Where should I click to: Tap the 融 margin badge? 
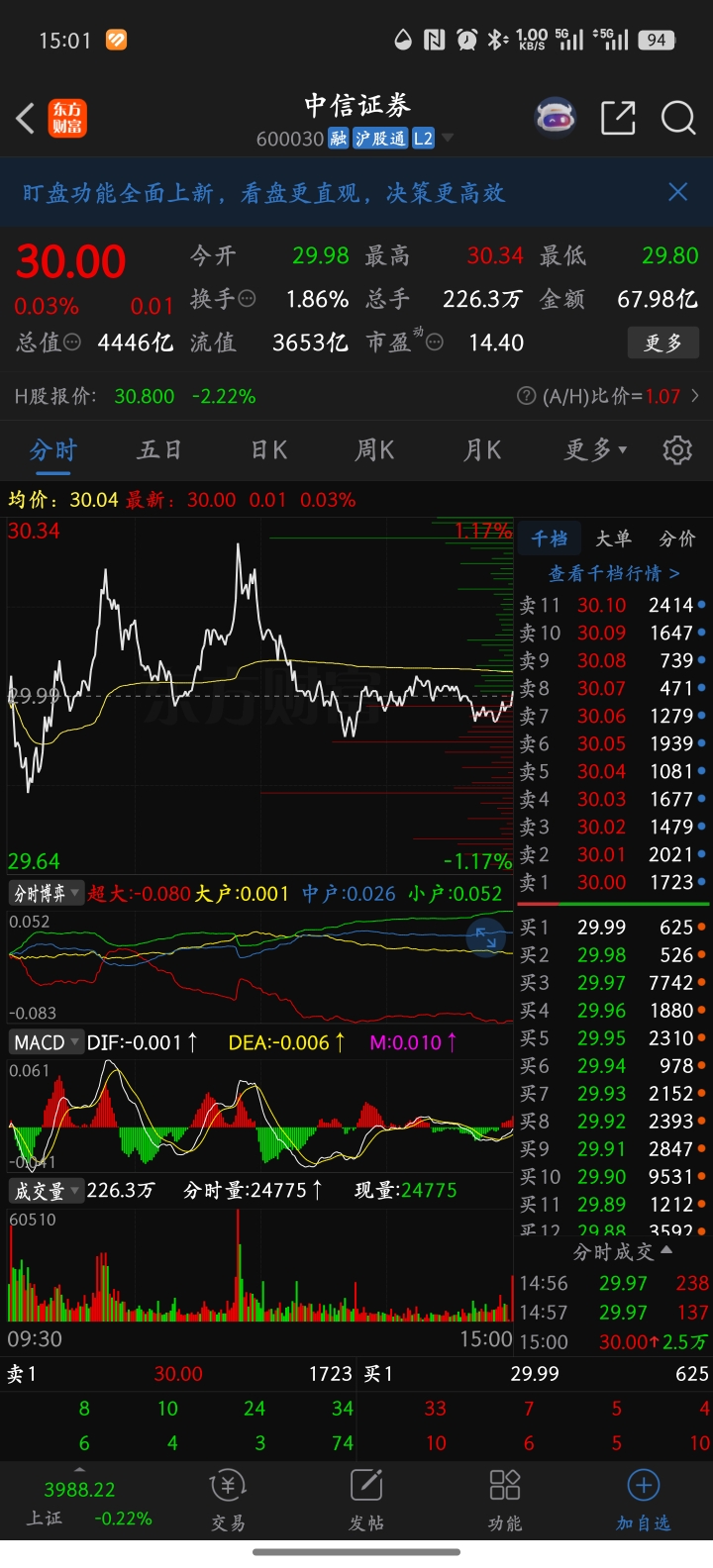coord(339,139)
